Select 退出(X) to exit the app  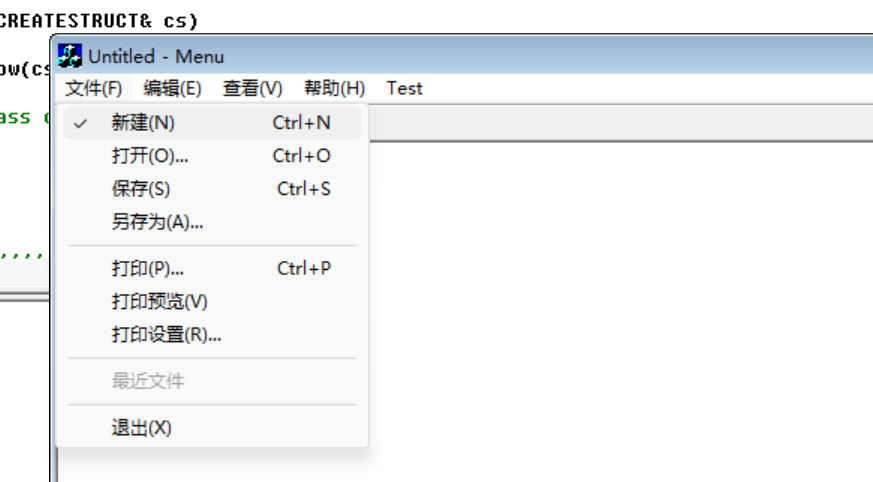coord(212,428)
